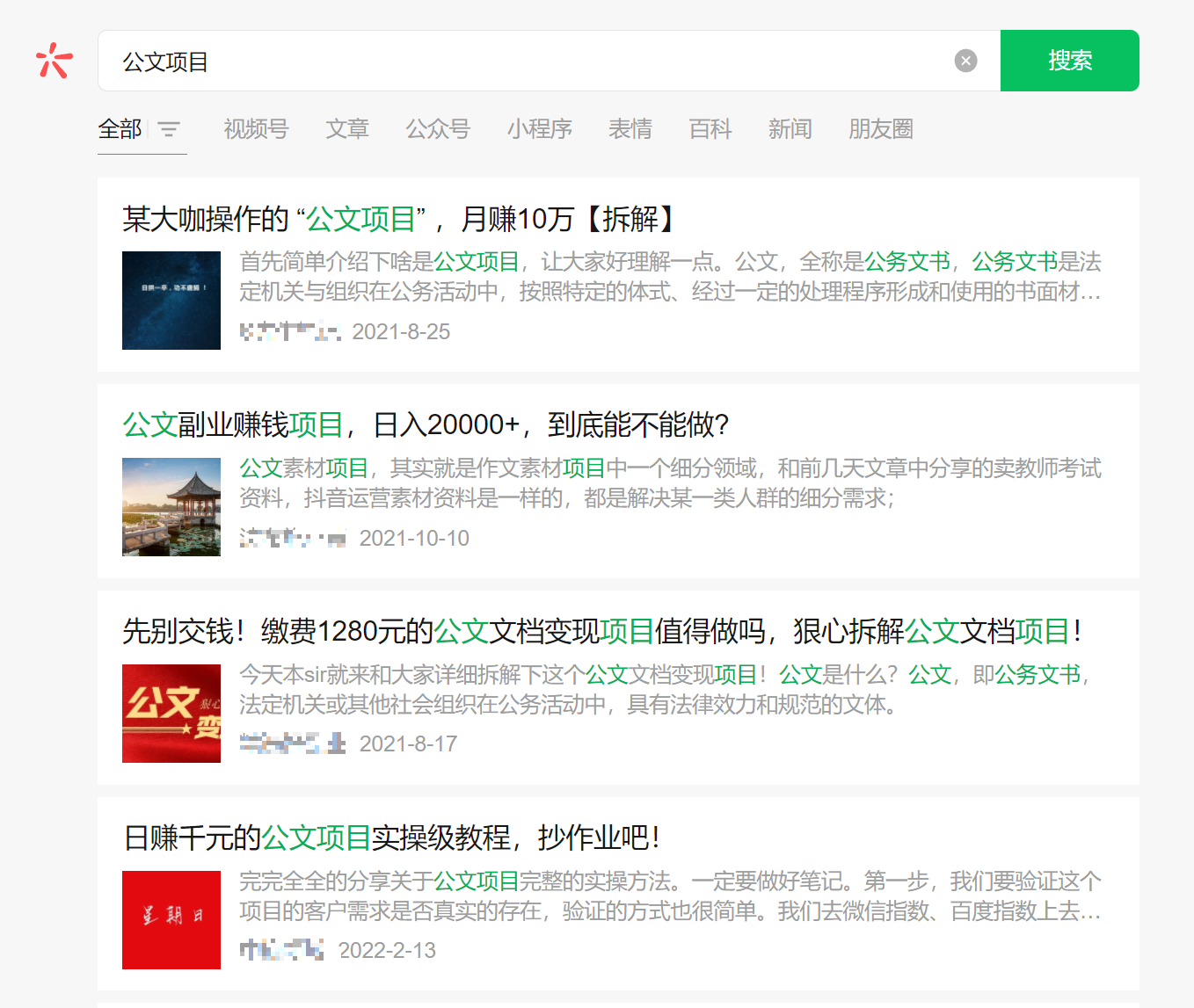The image size is (1194, 1008).
Task: Open article 日赚千元的公文项目实操级教程
Action: pos(392,838)
